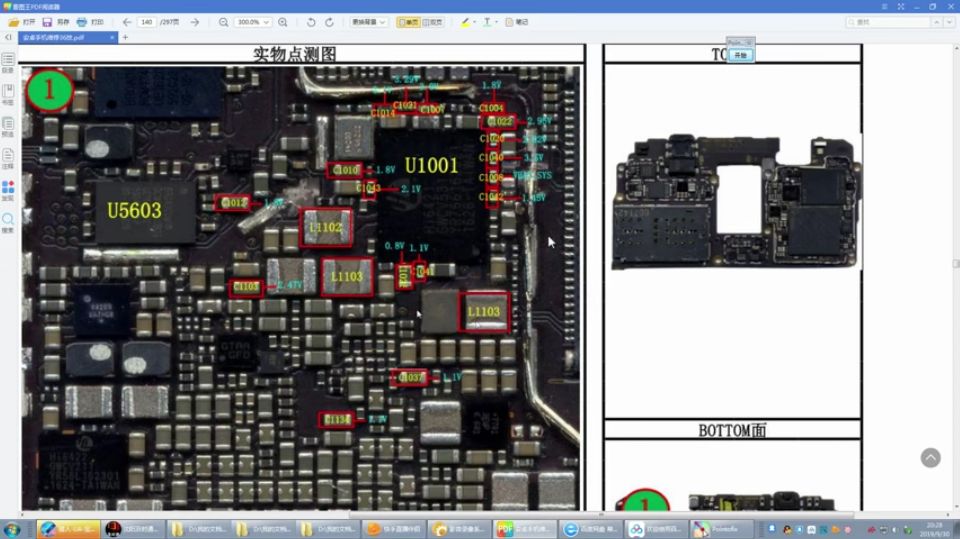960x539 pixels.
Task: Click the search box in the toolbar
Action: [887, 22]
